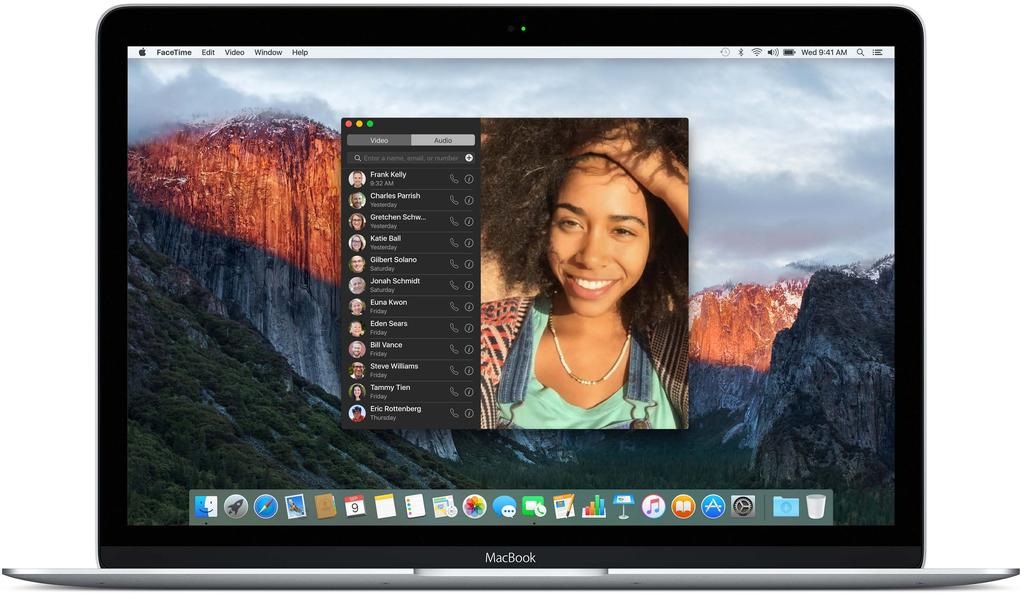1024x599 pixels.
Task: Select the Euna Kwon entry
Action: click(411, 307)
